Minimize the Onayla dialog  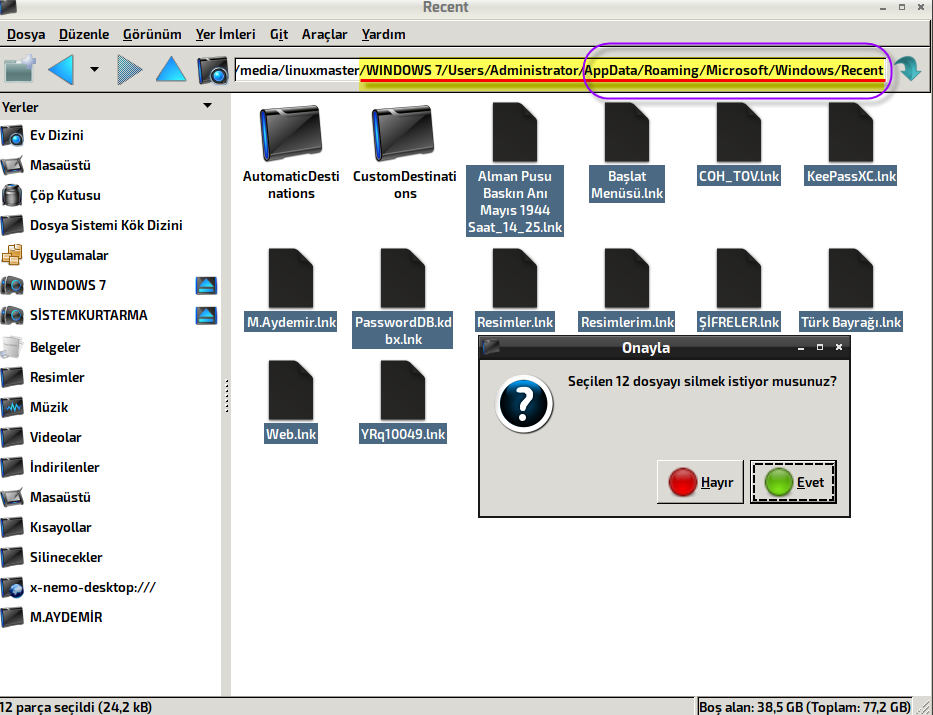(x=801, y=348)
